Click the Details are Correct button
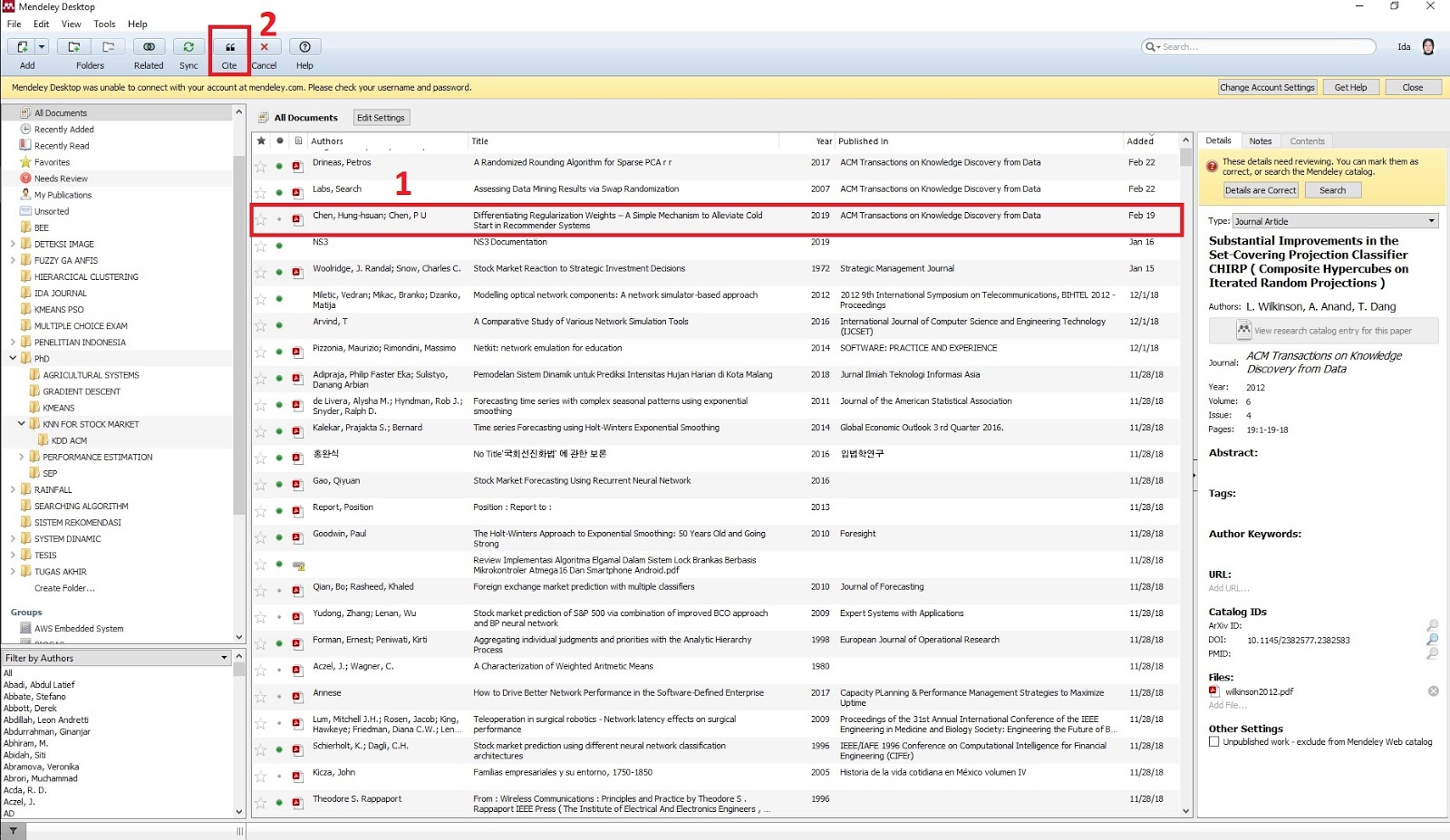The width and height of the screenshot is (1450, 840). pos(1261,190)
